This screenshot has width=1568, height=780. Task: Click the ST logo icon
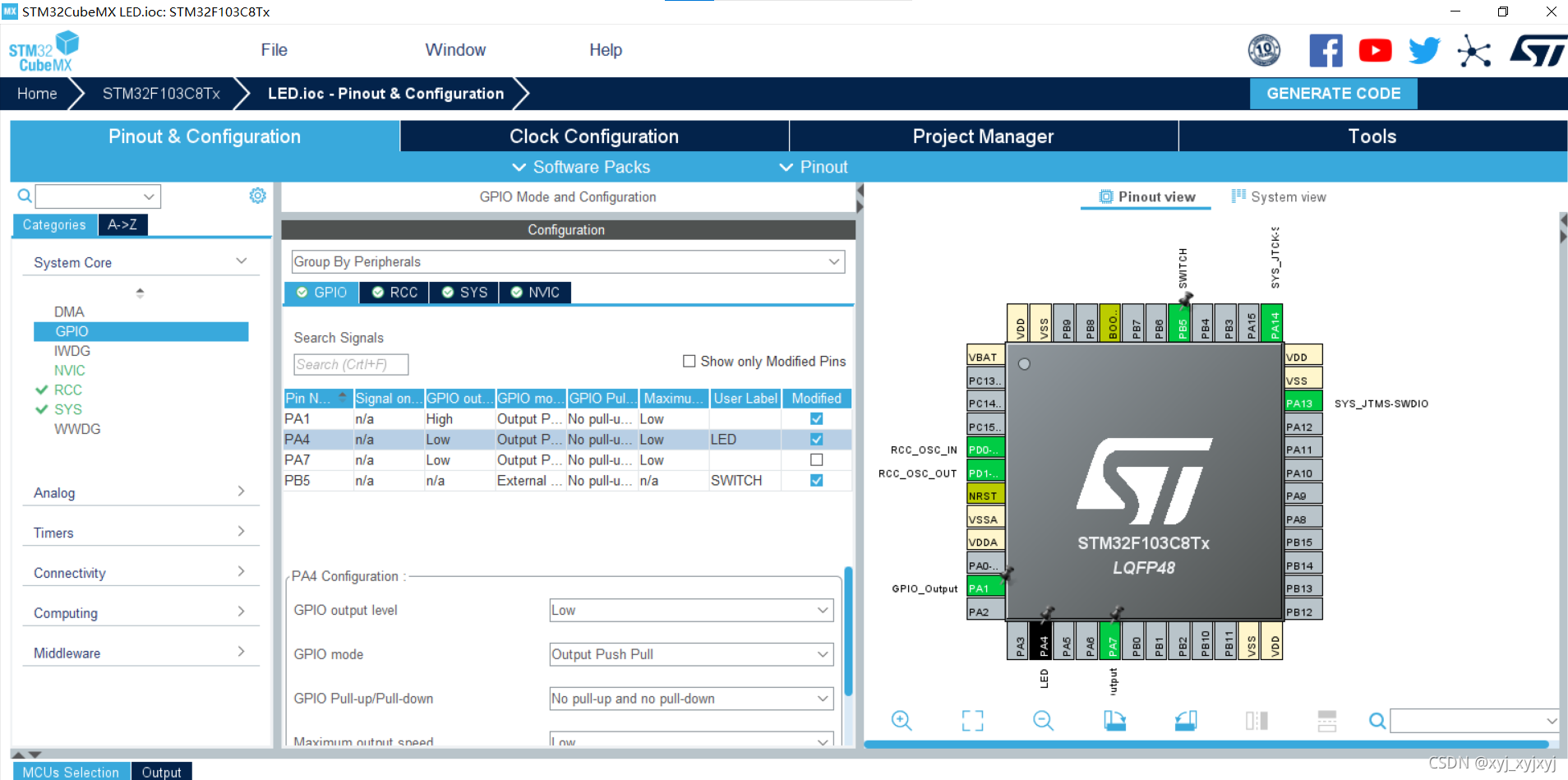(1538, 51)
